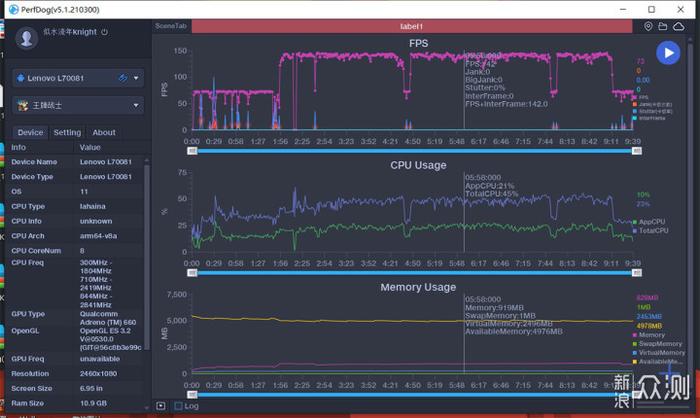The width and height of the screenshot is (700, 418).
Task: Select the CPU CoreNum row
Action: (76, 251)
